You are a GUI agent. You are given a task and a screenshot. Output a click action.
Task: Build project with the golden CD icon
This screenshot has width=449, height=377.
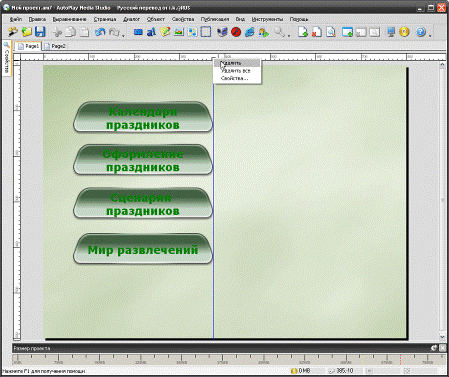[x=404, y=32]
